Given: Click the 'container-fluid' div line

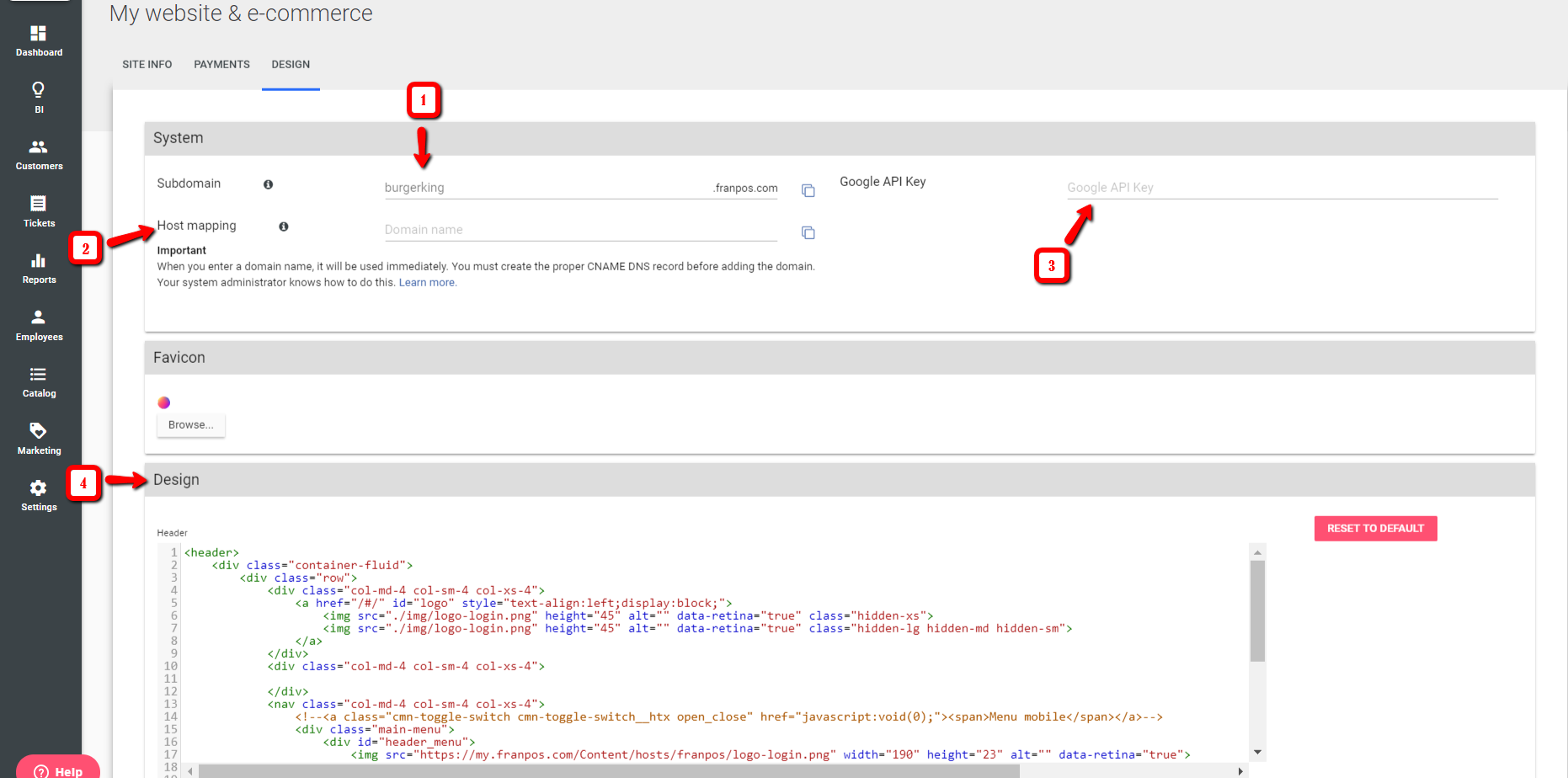Looking at the screenshot, I should coord(312,566).
